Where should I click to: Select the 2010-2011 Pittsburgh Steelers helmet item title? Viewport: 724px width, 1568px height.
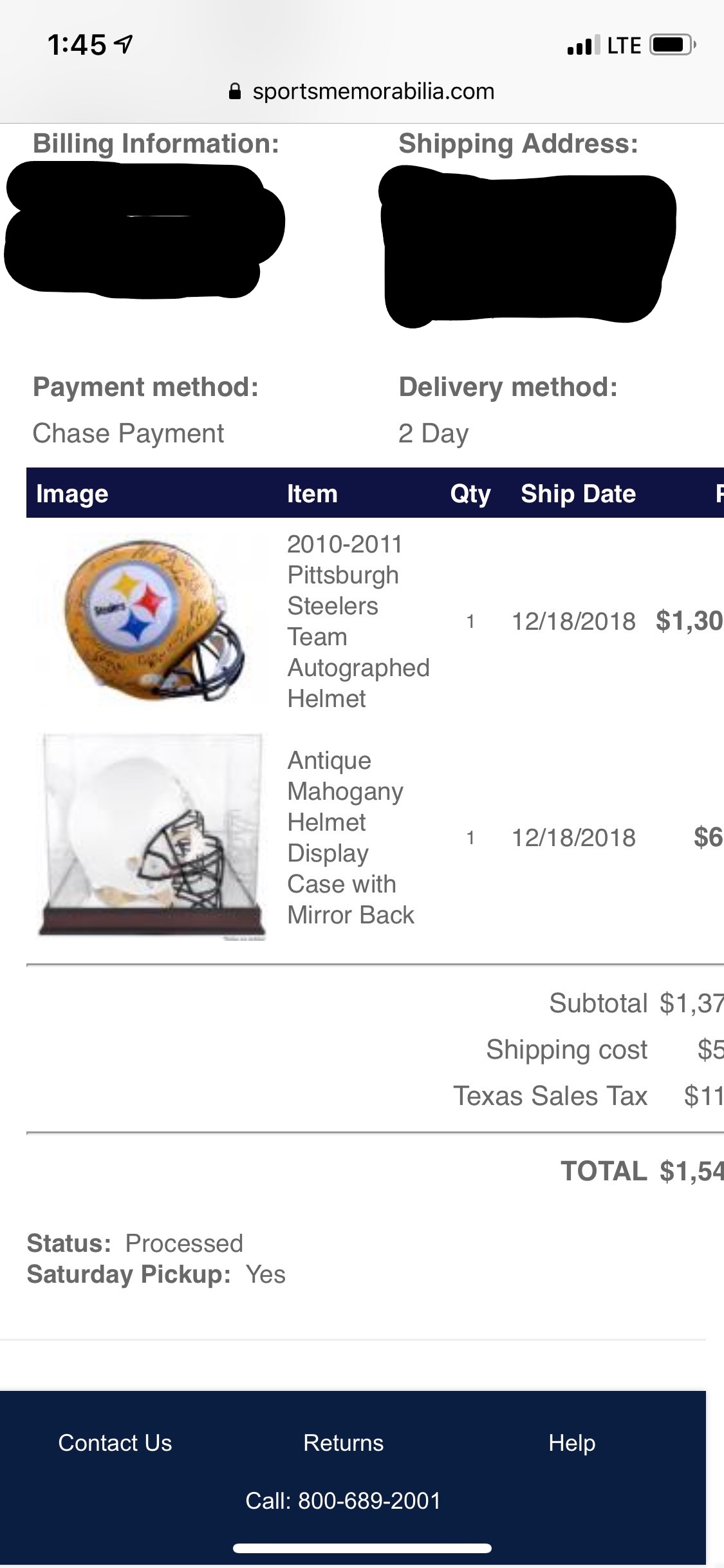[357, 621]
